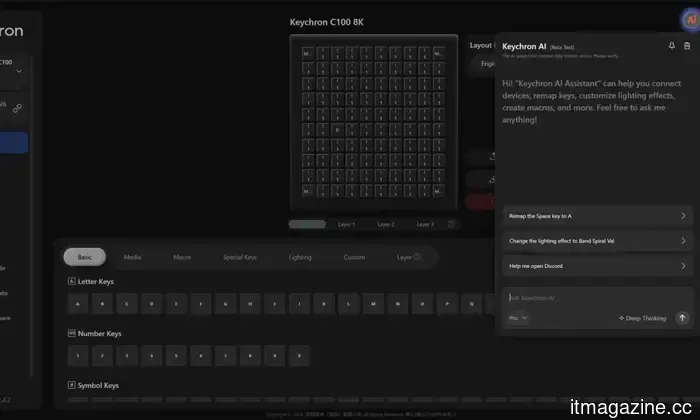700x420 pixels.
Task: Pick number key 5
Action: tap(176, 356)
